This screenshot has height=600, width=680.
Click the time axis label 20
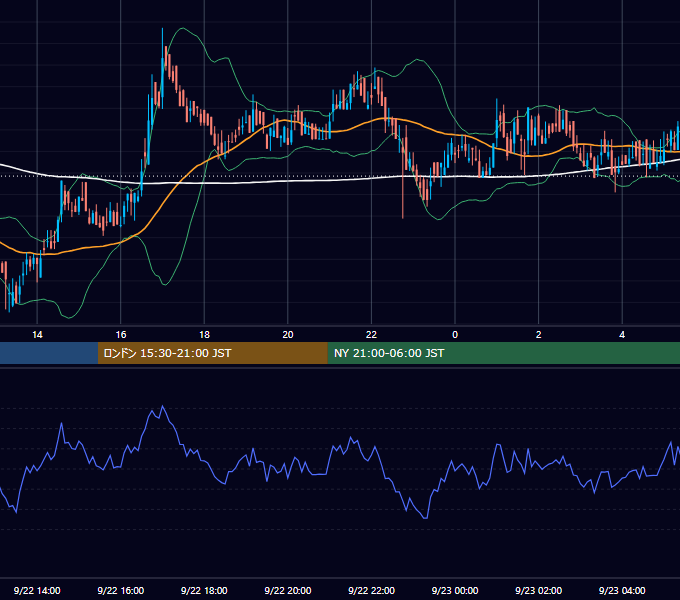tap(288, 335)
